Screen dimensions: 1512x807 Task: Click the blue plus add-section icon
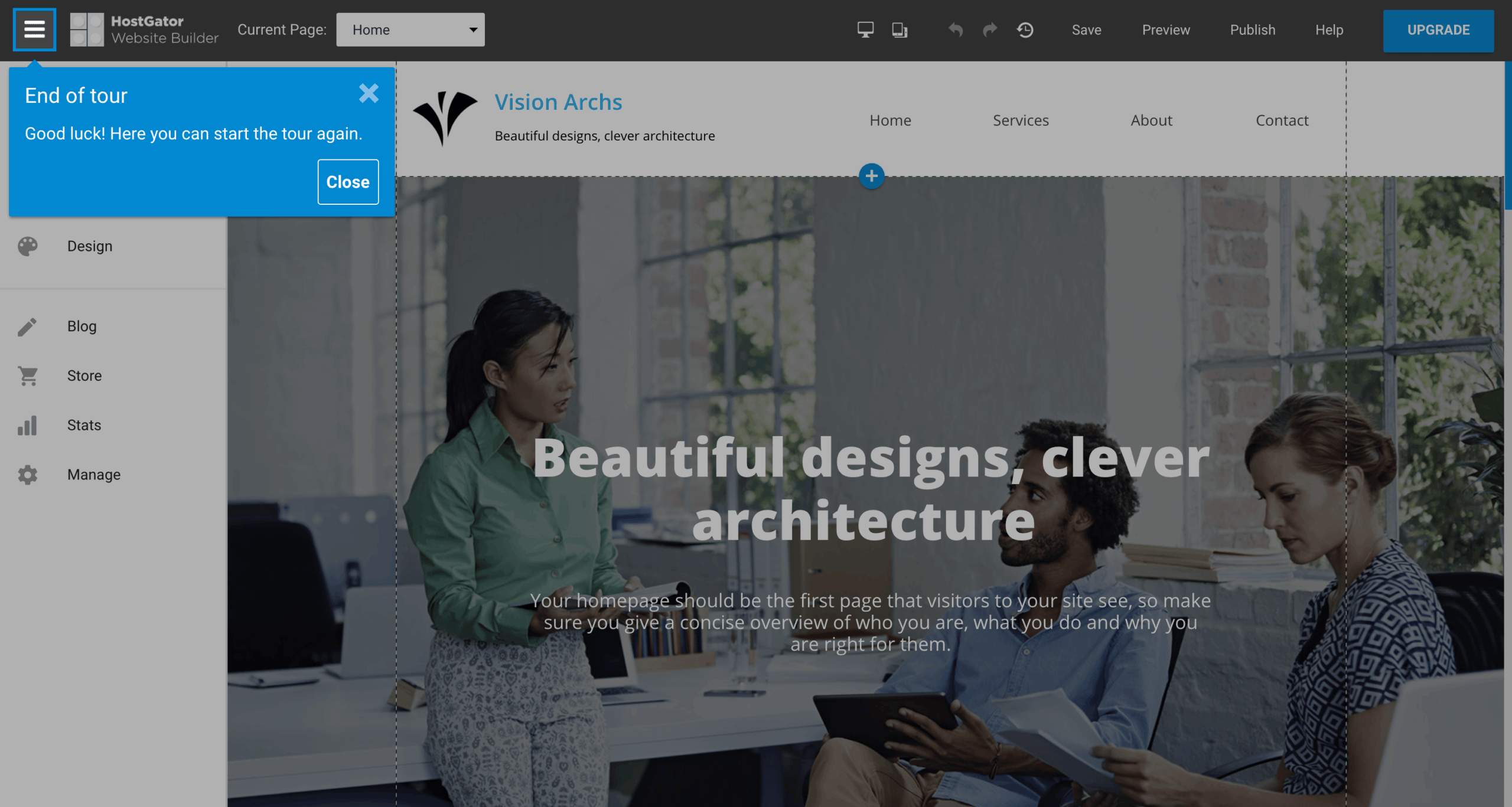[x=871, y=176]
